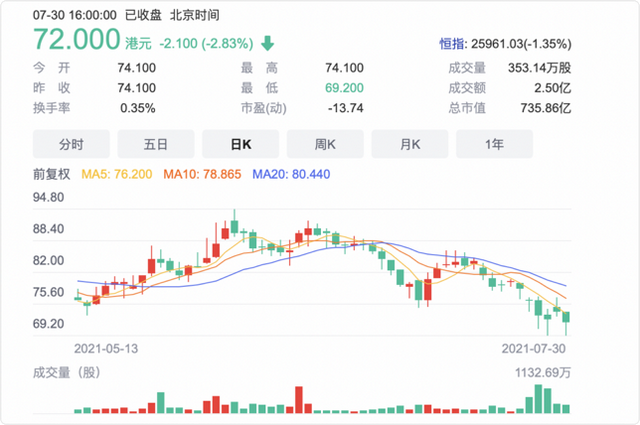Click the 成交量 value 353.14万股
Image resolution: width=640 pixels, height=425 pixels.
tap(539, 68)
